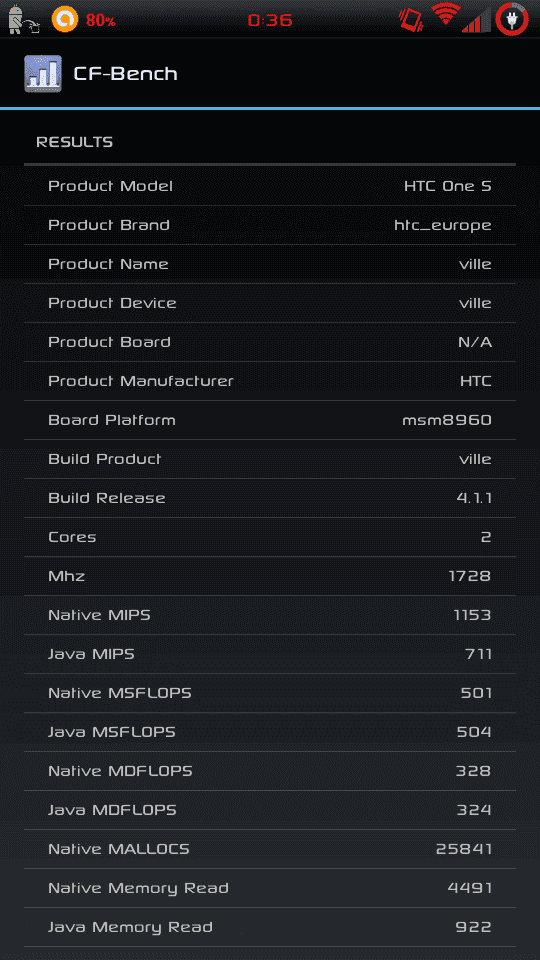This screenshot has height=960, width=540.
Task: Select the Native MALLOCS result row
Action: tap(270, 849)
